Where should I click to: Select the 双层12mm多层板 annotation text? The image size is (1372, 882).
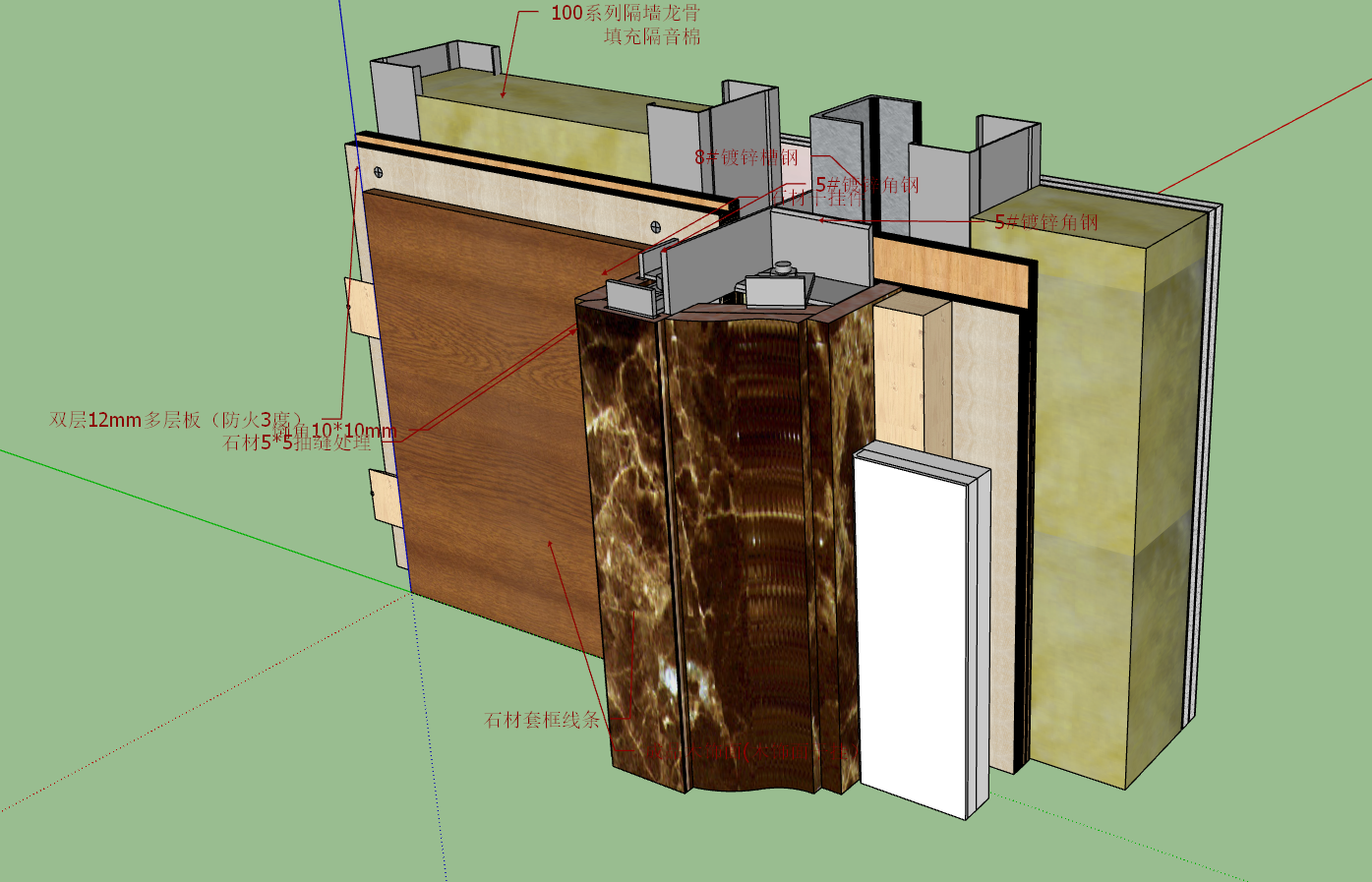pos(175,420)
